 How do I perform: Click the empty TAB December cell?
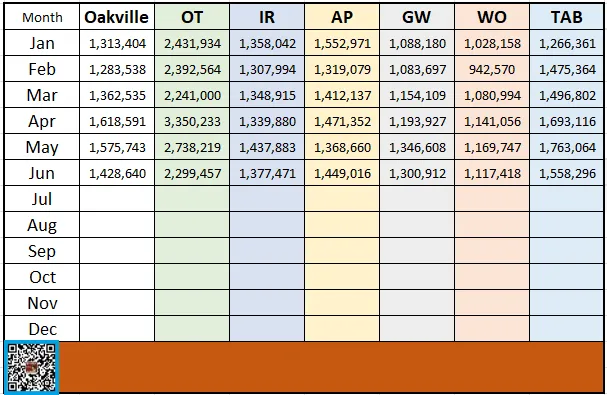click(567, 328)
